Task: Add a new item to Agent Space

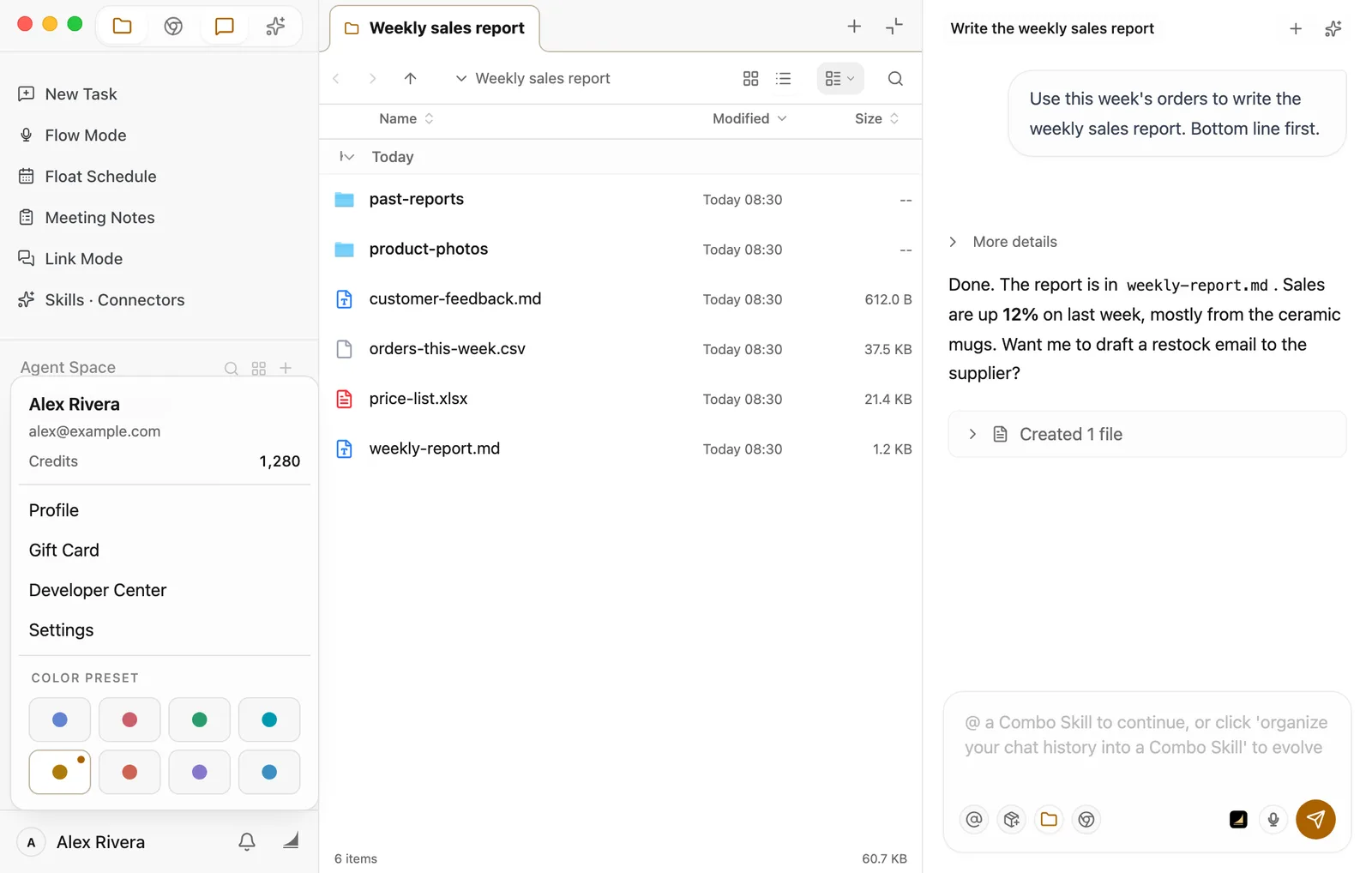Action: click(286, 368)
